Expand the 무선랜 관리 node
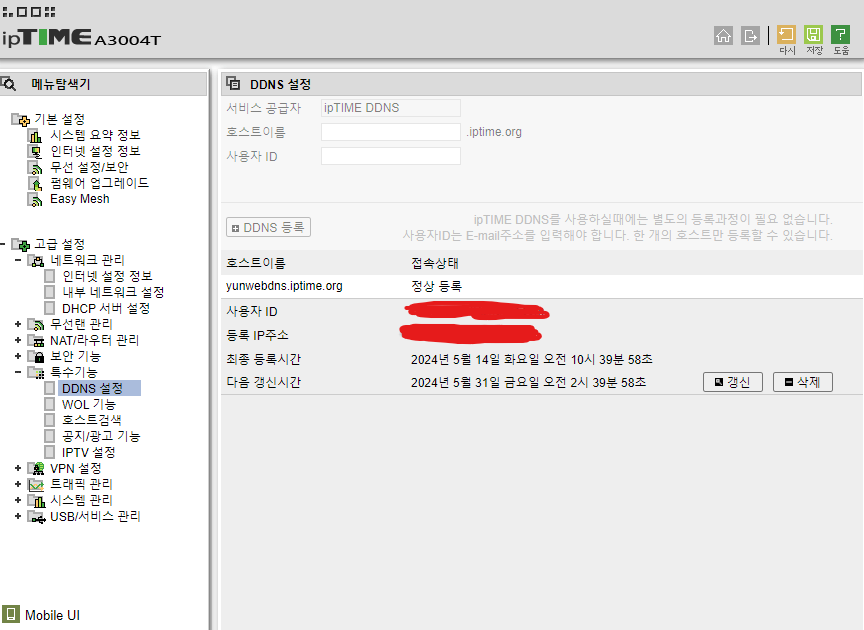This screenshot has width=864, height=630. tap(18, 324)
